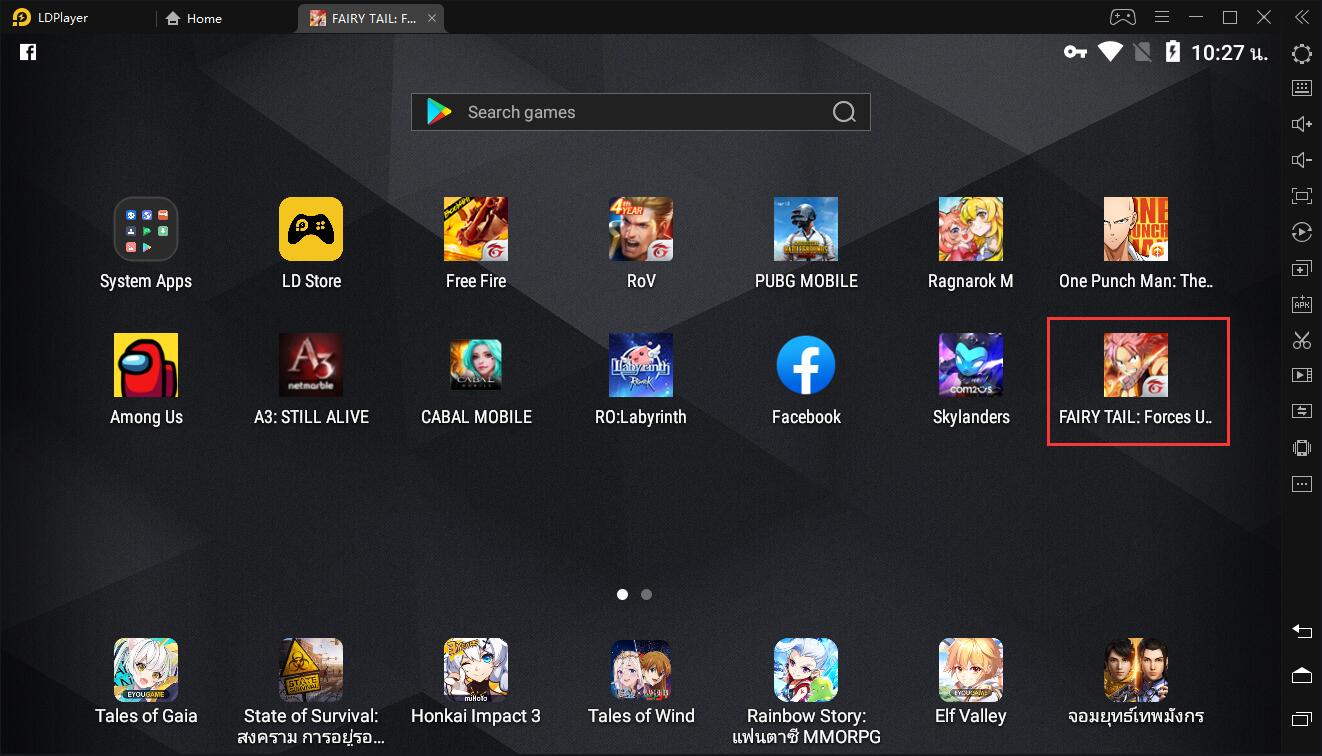Click the clock showing 10:27
This screenshot has width=1322, height=756.
tap(1229, 53)
